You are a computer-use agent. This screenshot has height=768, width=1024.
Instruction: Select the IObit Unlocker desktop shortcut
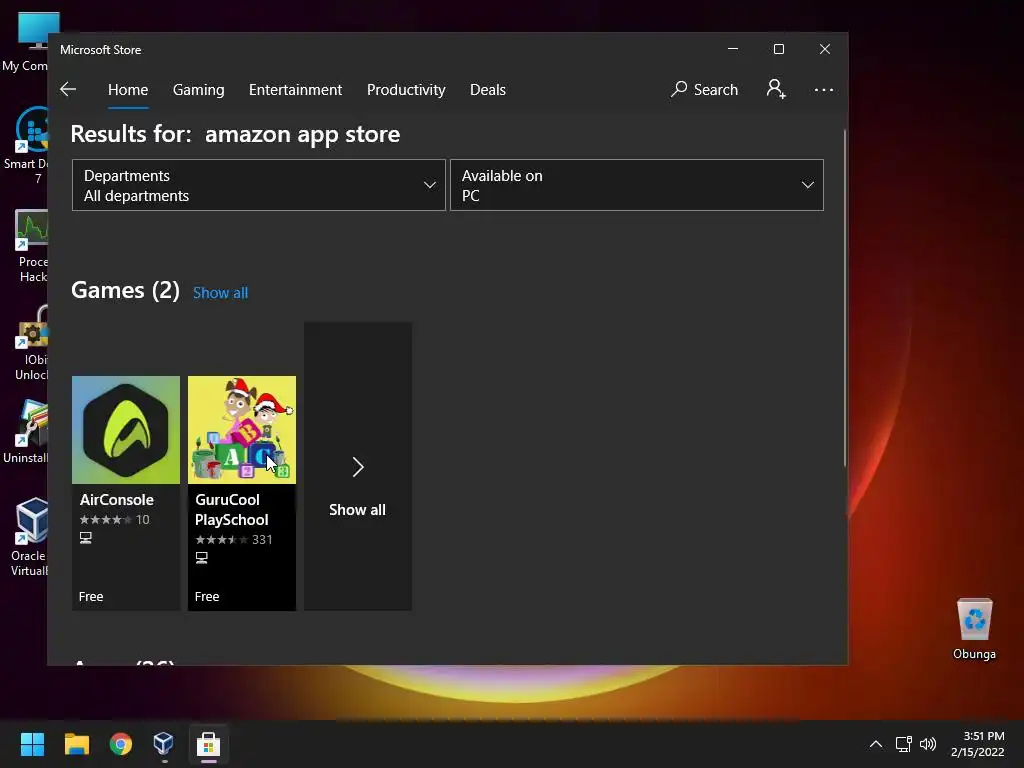pos(29,344)
